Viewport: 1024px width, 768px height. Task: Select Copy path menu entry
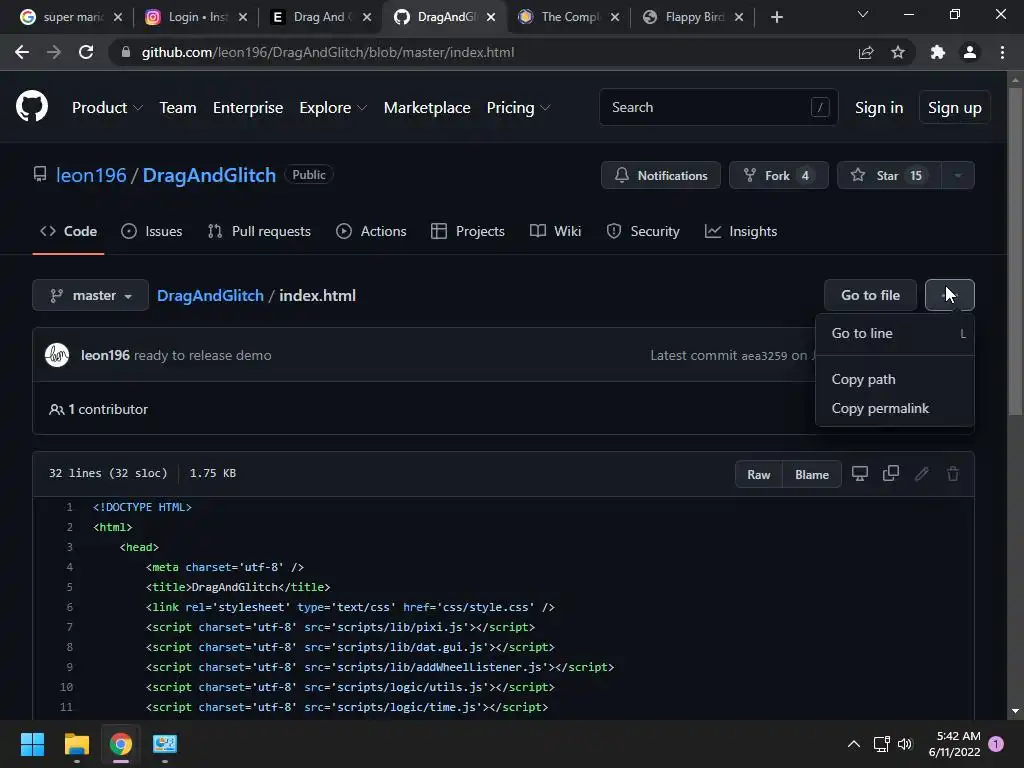(x=895, y=379)
